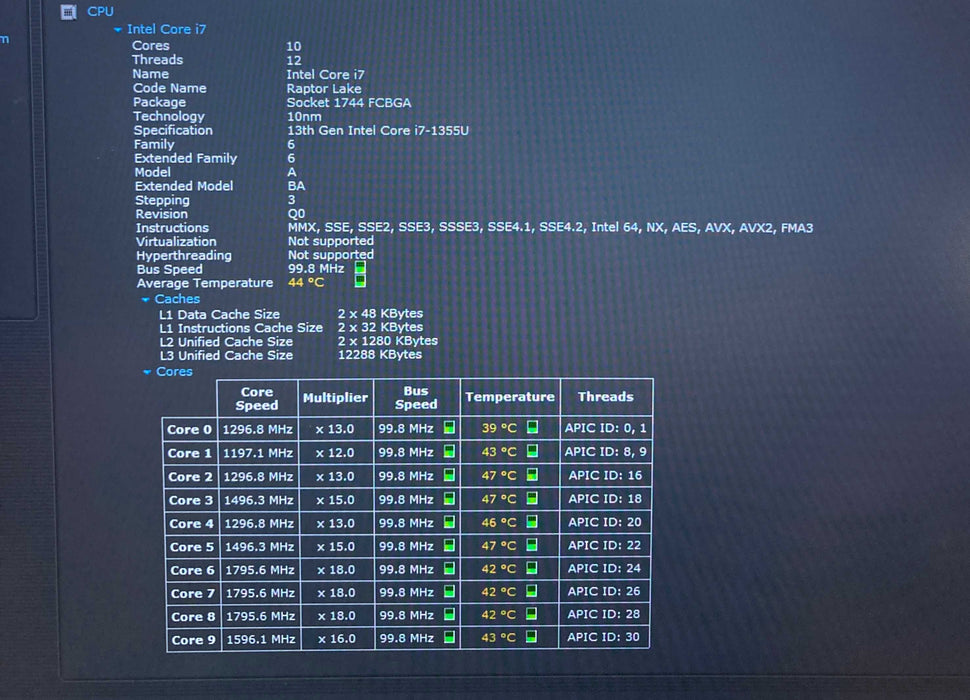The width and height of the screenshot is (970, 700).
Task: Click the Revision value Q0
Action: point(296,214)
